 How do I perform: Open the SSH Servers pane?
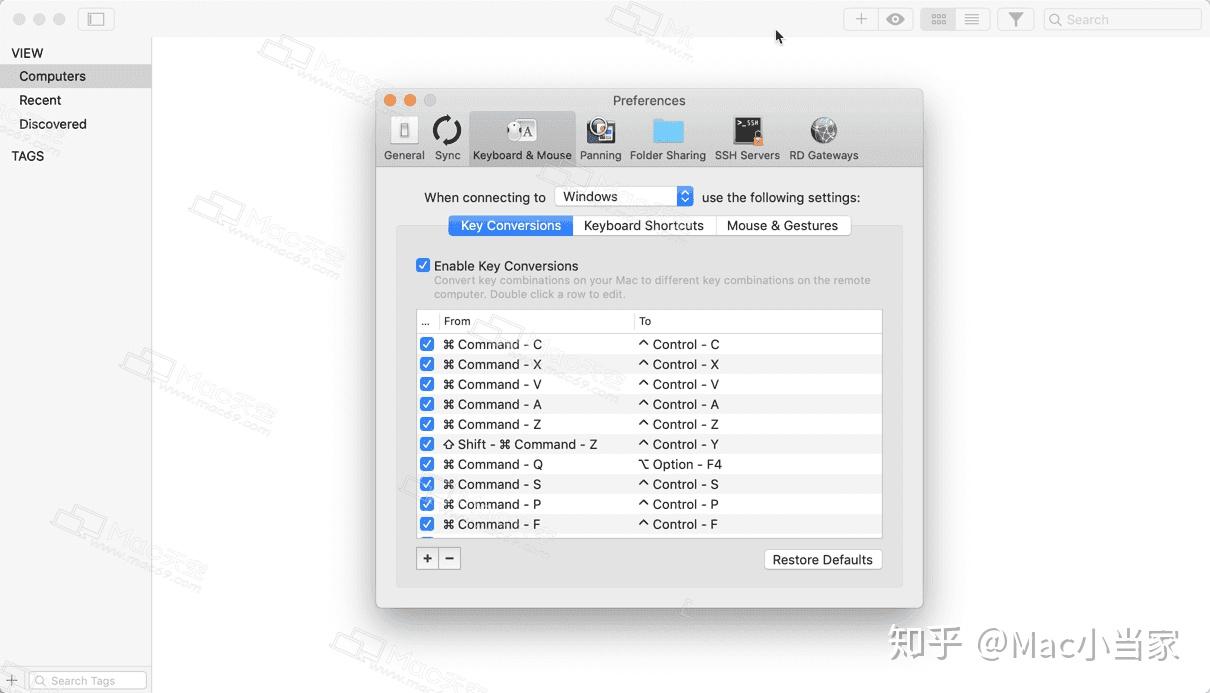pyautogui.click(x=746, y=138)
